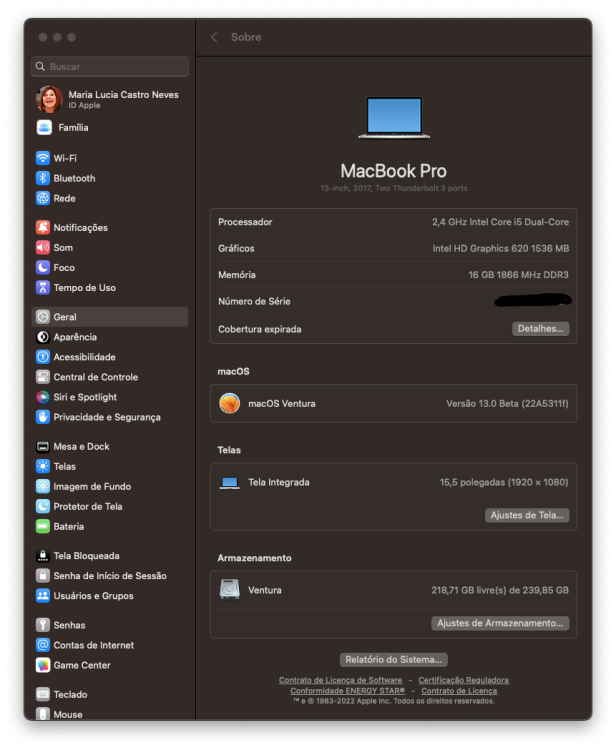Open Acessibilidade icon in the sidebar

(43, 357)
